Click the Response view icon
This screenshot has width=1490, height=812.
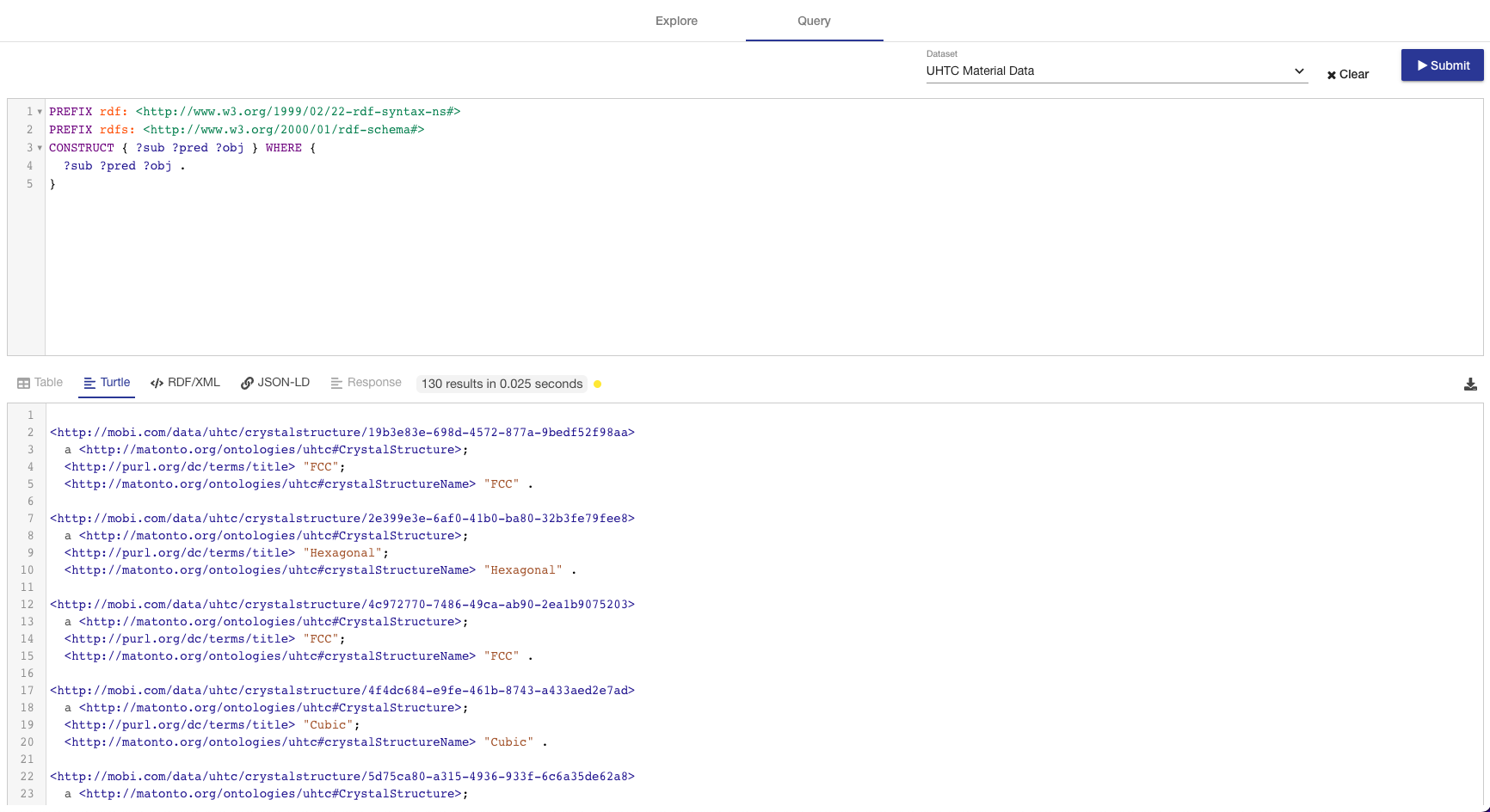click(x=336, y=382)
